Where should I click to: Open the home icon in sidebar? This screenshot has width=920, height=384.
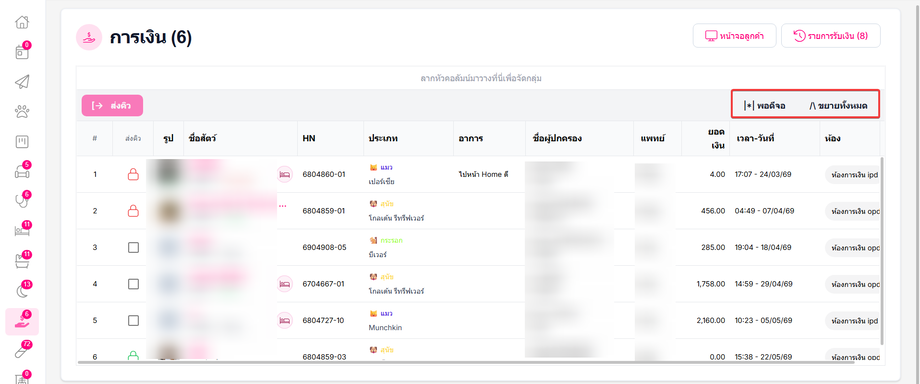(22, 22)
